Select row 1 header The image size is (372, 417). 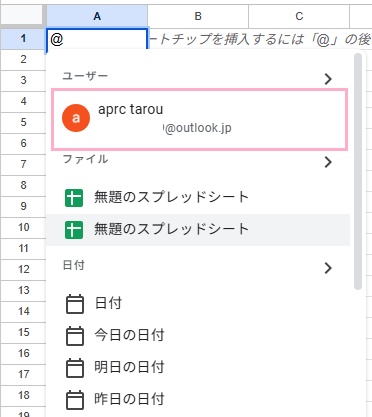[x=23, y=39]
